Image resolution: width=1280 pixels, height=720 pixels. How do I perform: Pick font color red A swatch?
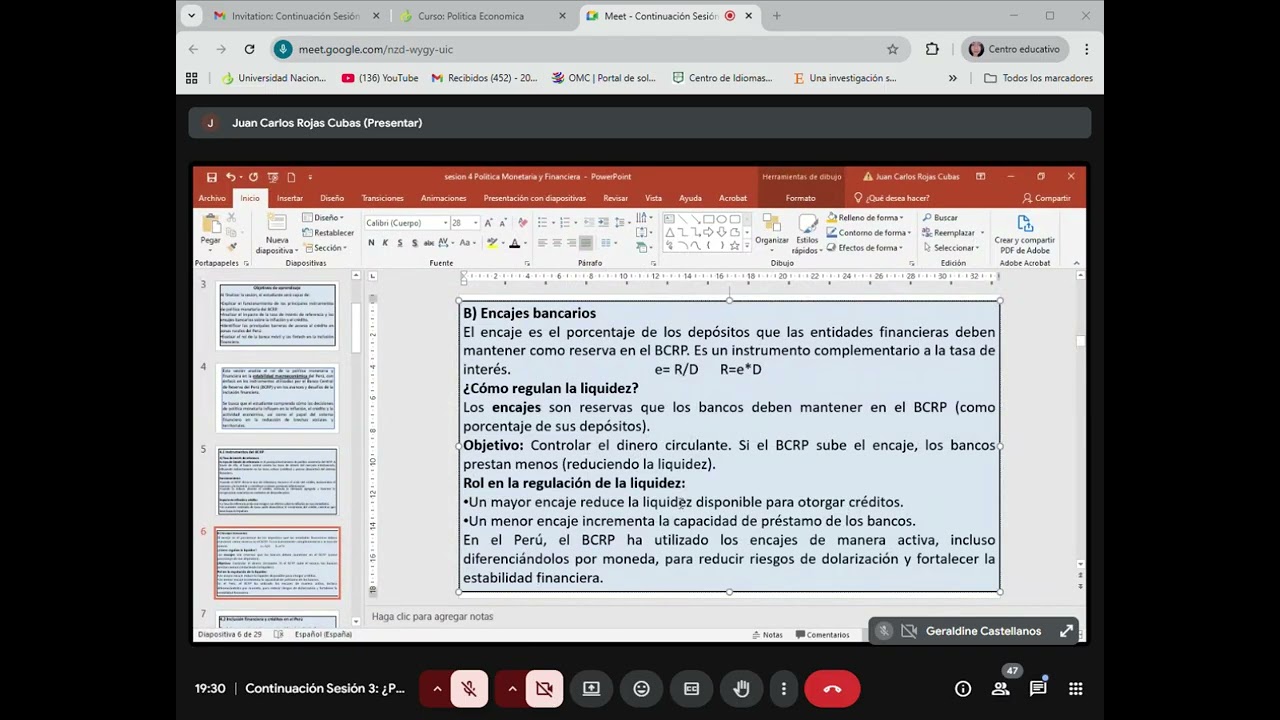point(514,243)
